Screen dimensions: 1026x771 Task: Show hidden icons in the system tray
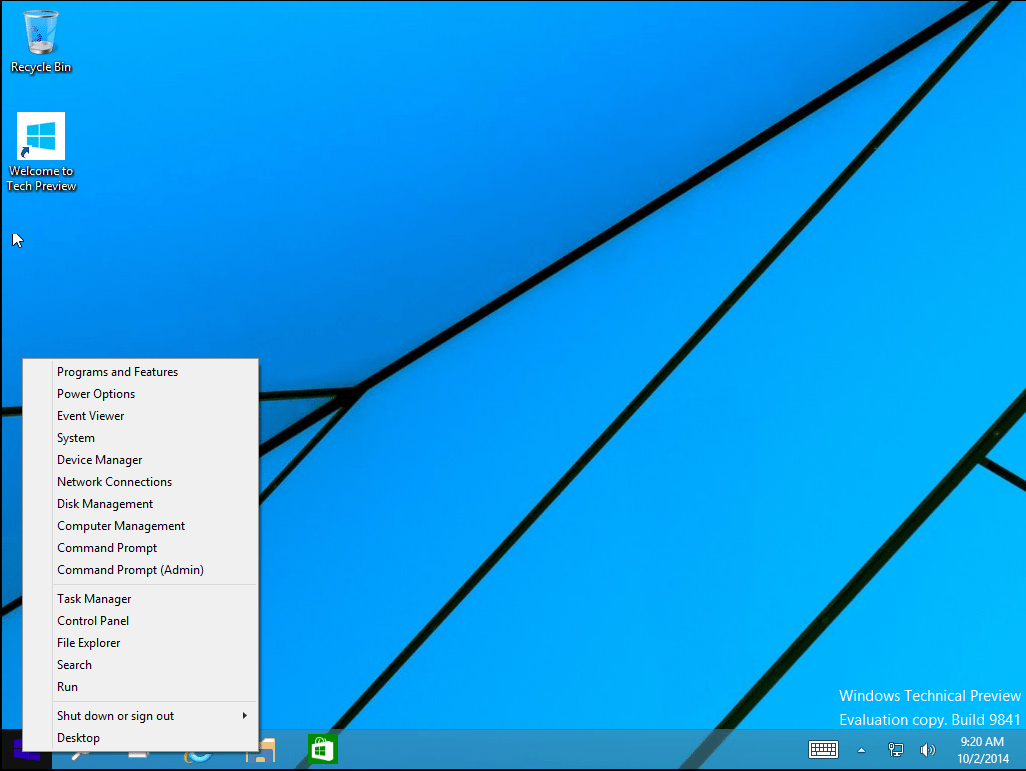(861, 750)
